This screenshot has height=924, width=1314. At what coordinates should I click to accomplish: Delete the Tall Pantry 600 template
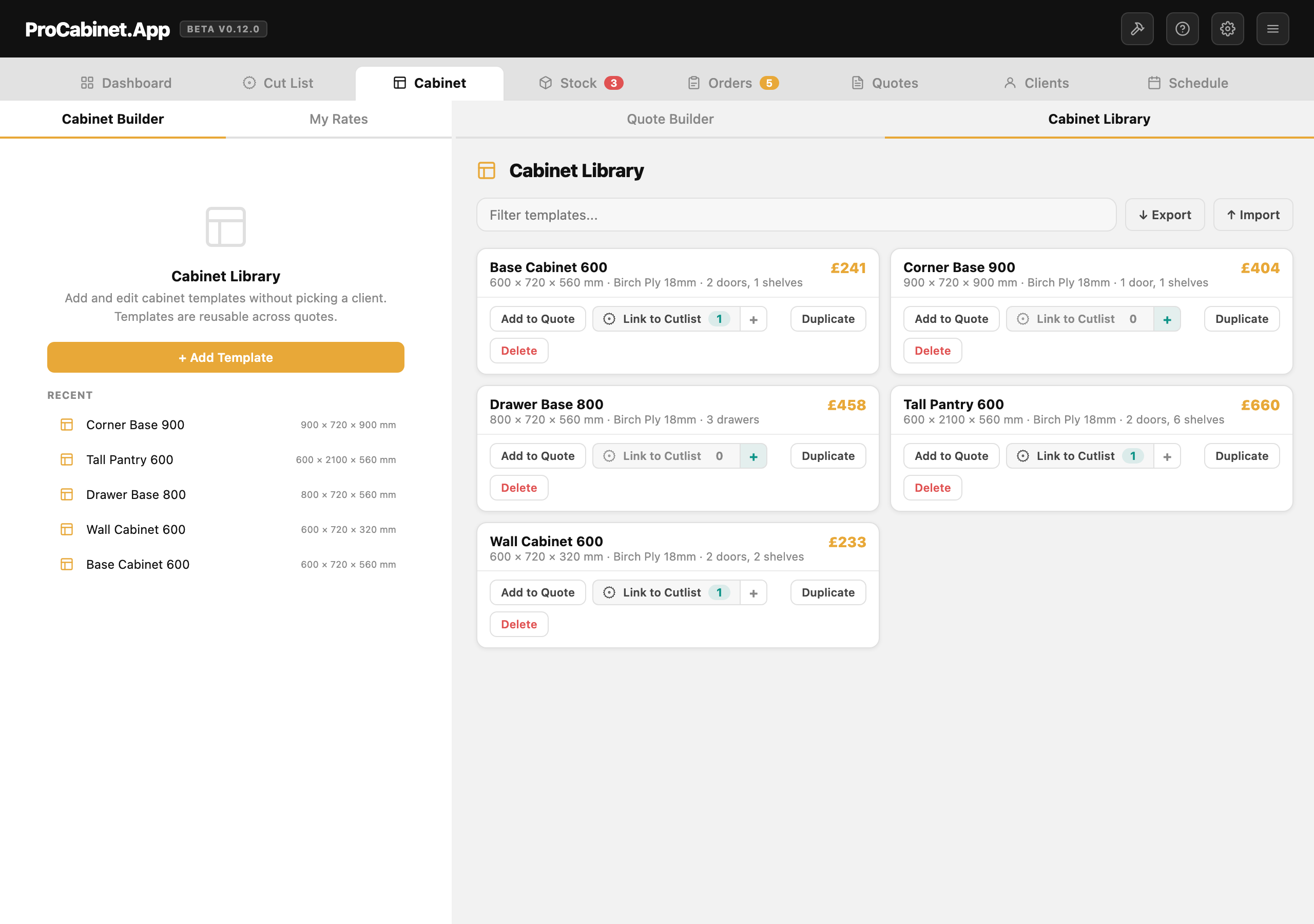click(x=933, y=487)
